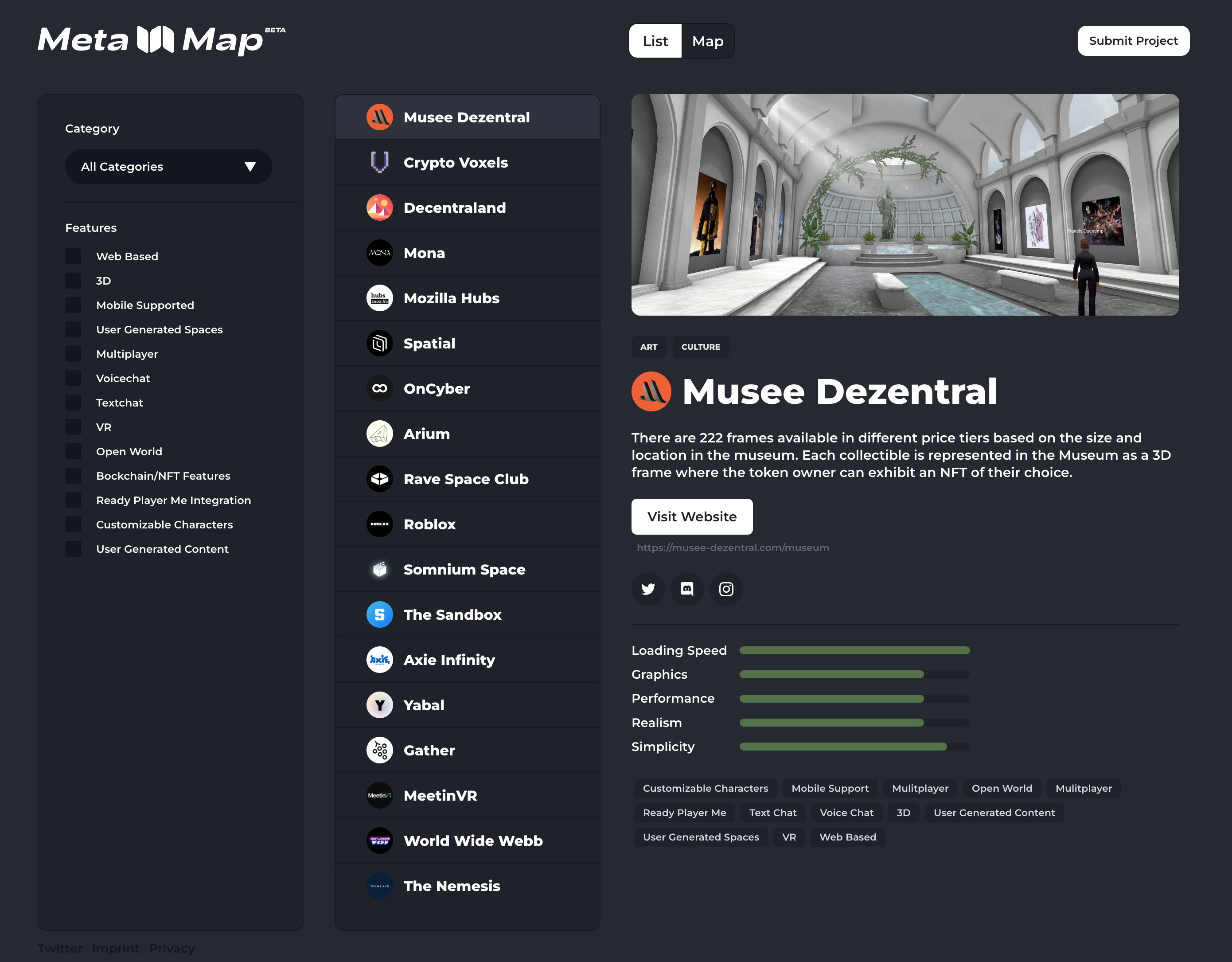Enable Ready Player Me Integration filter
This screenshot has width=1232, height=962.
point(73,500)
